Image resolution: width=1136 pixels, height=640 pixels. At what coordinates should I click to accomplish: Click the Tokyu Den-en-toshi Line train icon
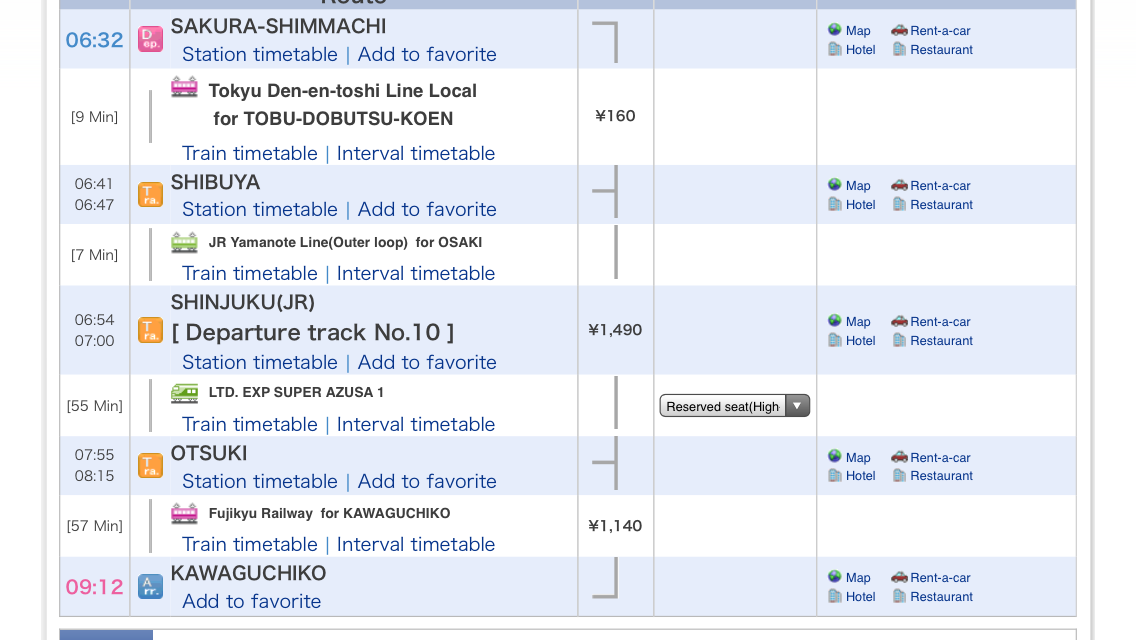coord(184,87)
